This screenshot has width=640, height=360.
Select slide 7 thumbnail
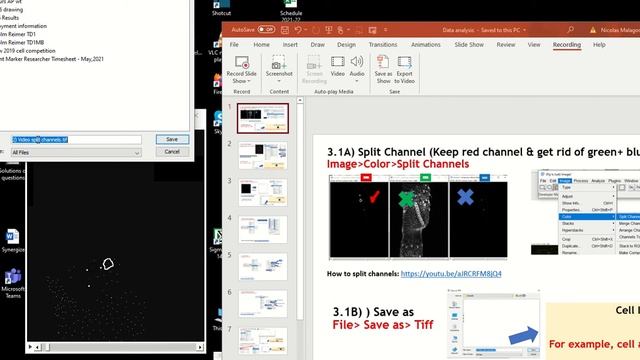click(x=262, y=341)
